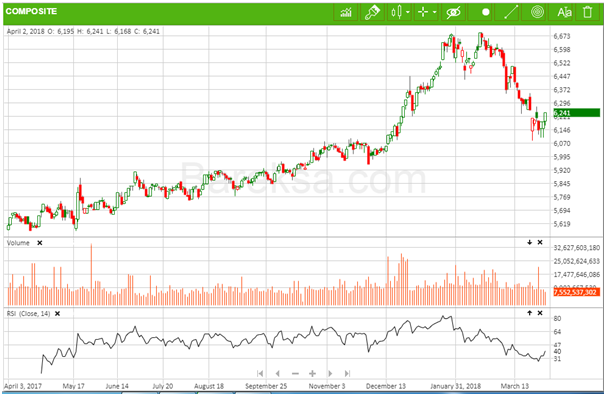This screenshot has width=606, height=396.
Task: Pan the chart left with arrow
Action: [277, 373]
